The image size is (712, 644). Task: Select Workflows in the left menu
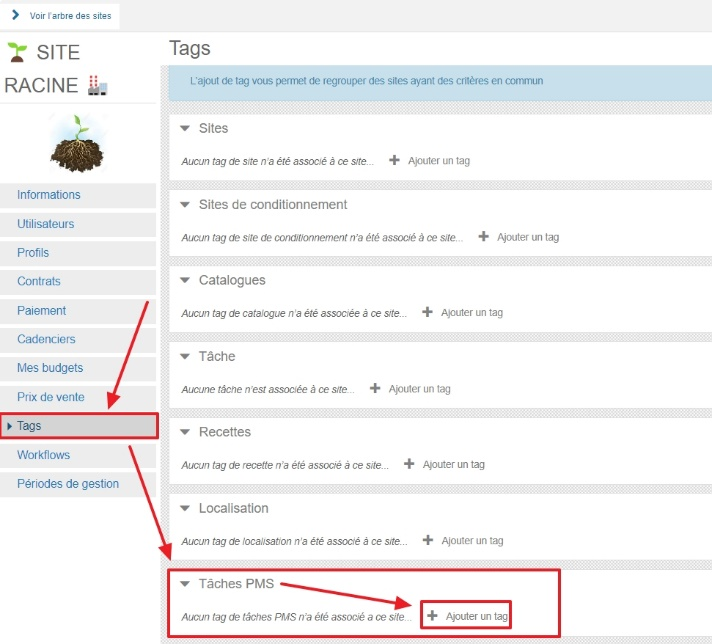click(x=43, y=455)
